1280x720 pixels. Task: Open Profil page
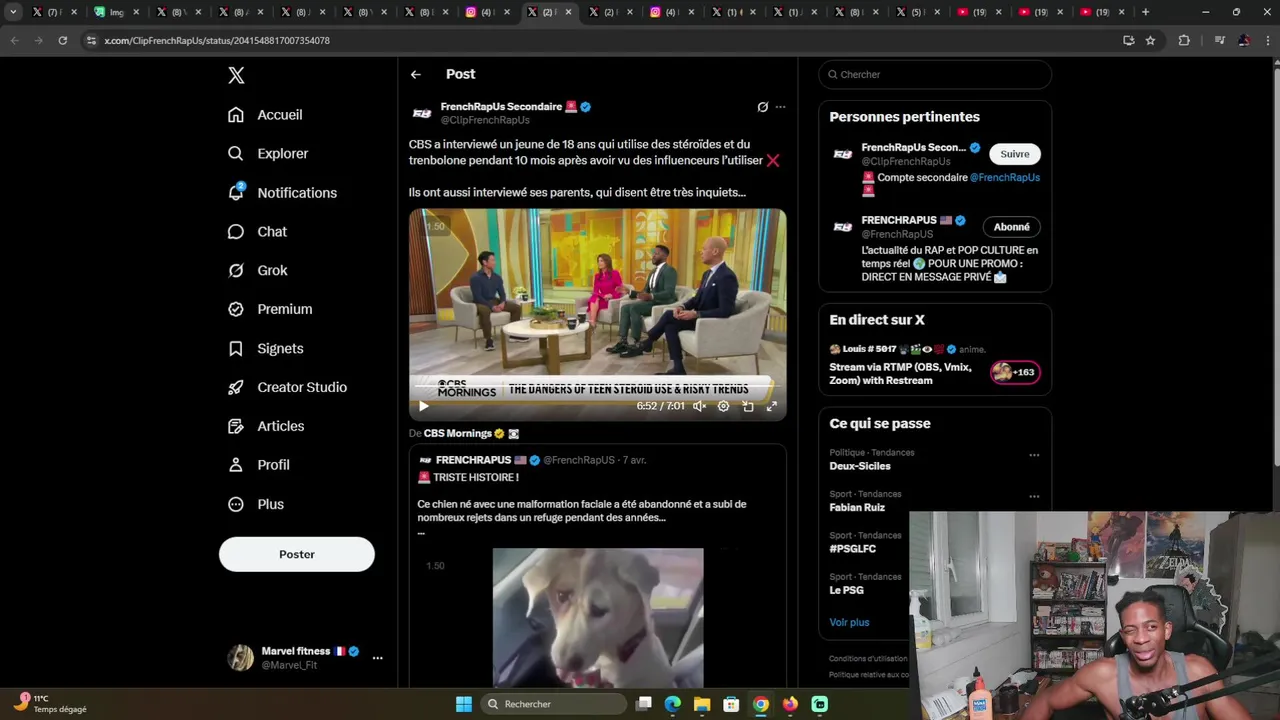(x=258, y=465)
